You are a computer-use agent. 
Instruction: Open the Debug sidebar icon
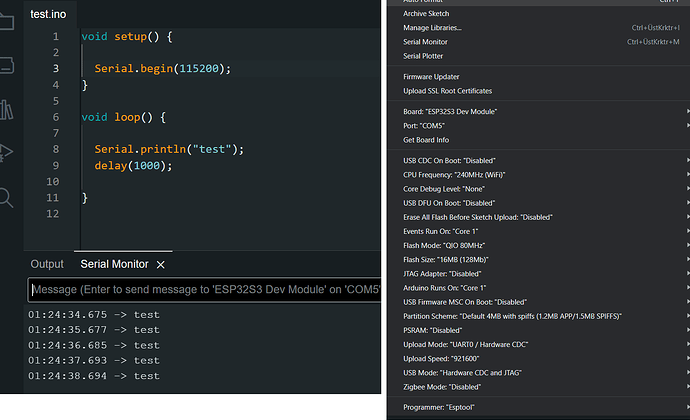click(x=6, y=152)
